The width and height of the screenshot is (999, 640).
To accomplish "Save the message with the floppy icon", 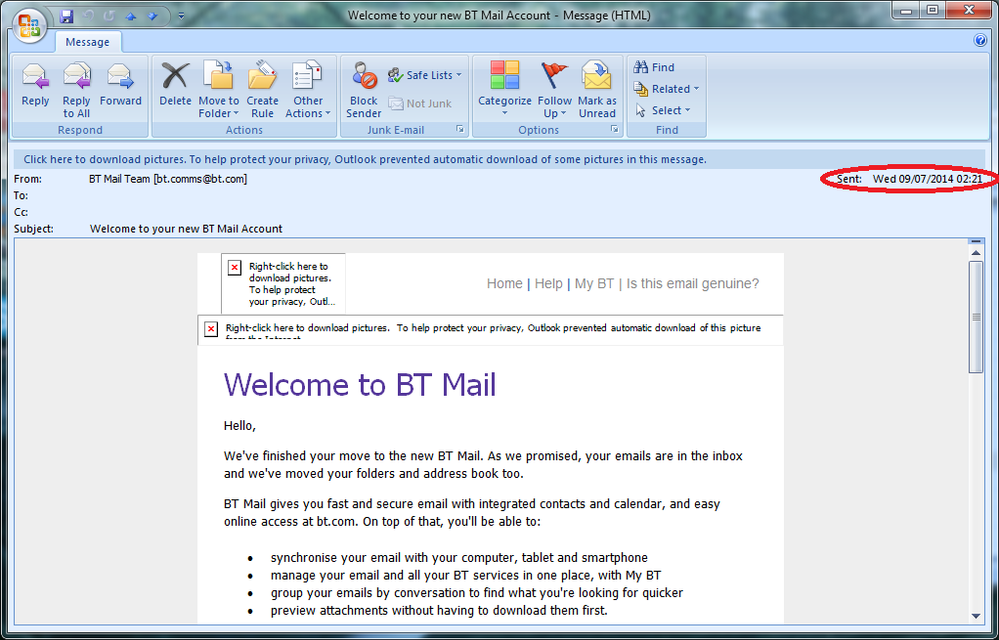I will click(x=66, y=16).
